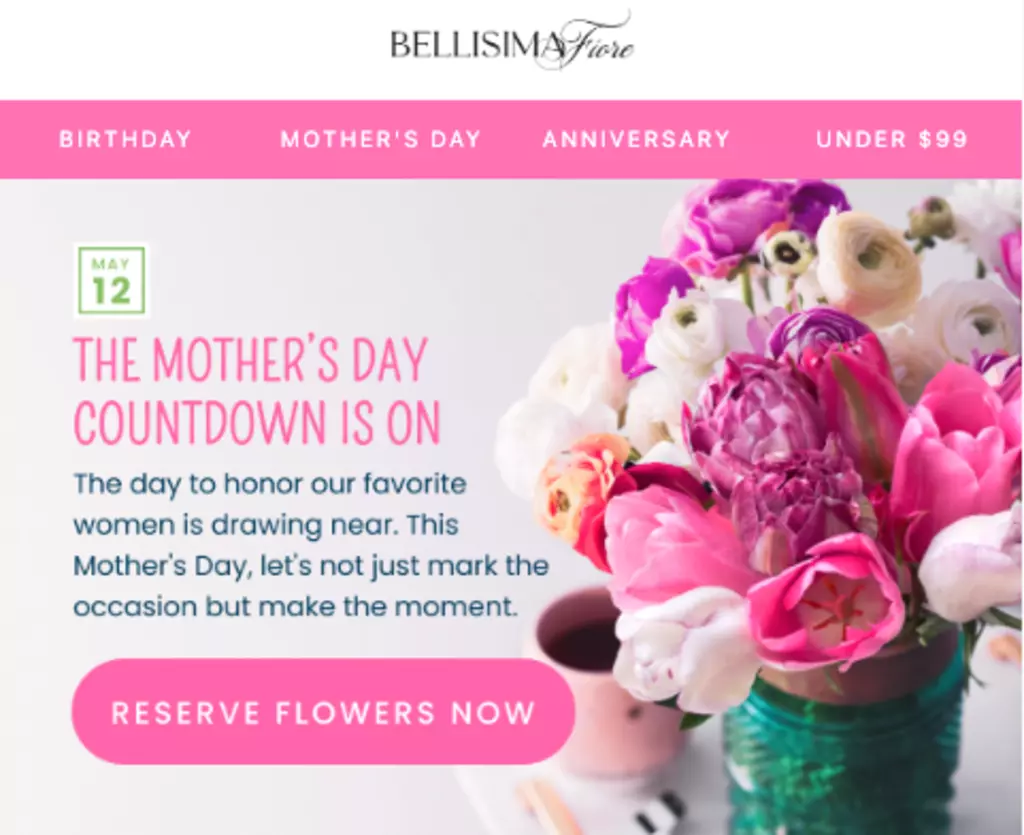The image size is (1024, 835).
Task: Open the Birthday category
Action: [125, 139]
